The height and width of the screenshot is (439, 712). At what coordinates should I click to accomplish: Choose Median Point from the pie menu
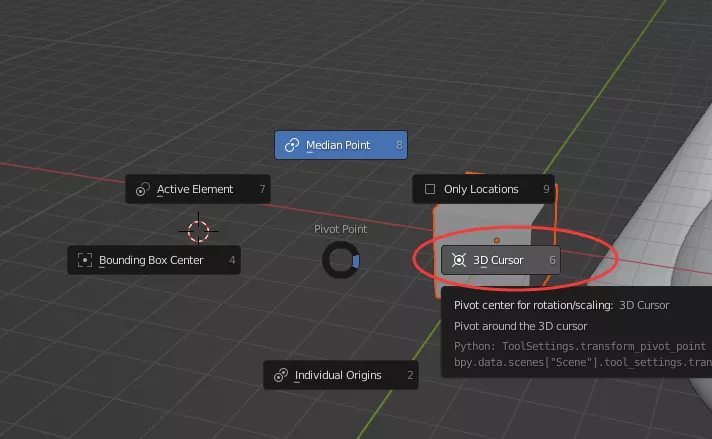[340, 145]
